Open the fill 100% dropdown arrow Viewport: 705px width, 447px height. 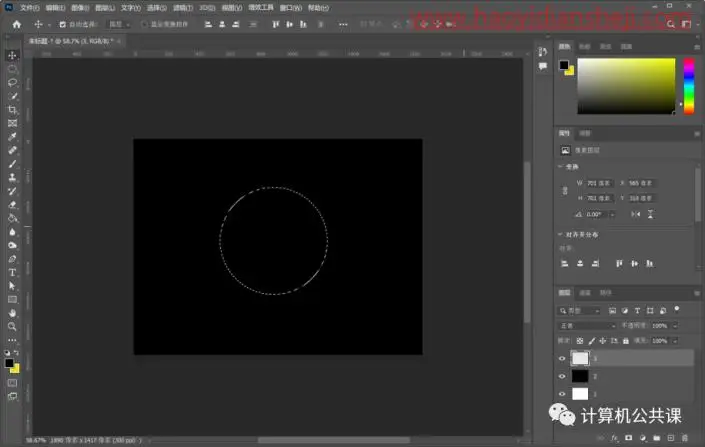click(x=675, y=341)
